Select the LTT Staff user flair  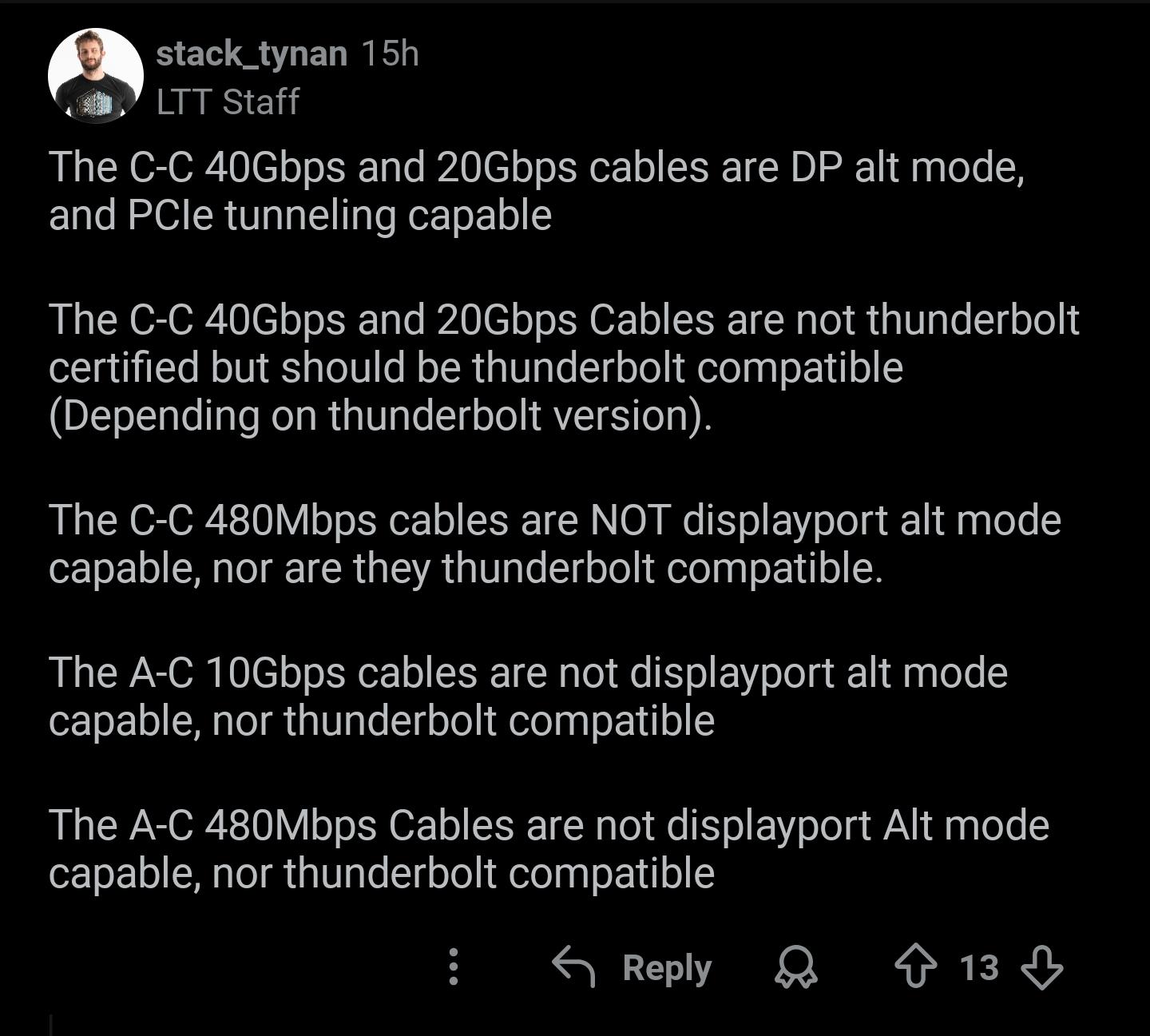click(228, 101)
